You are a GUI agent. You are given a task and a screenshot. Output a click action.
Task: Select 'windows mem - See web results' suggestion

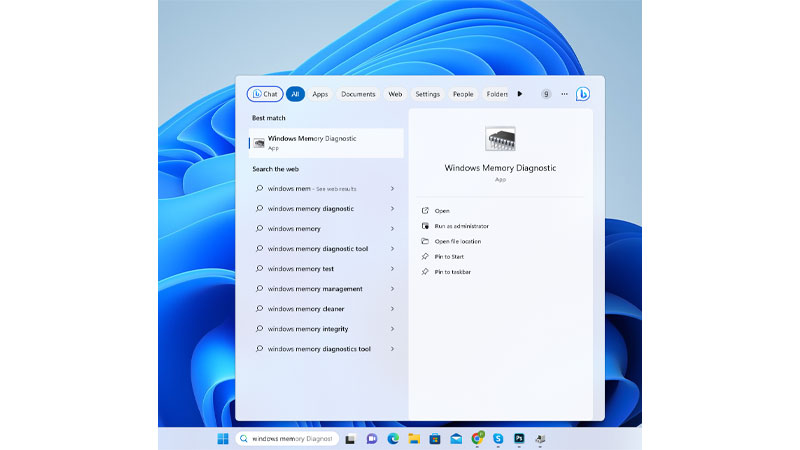326,189
